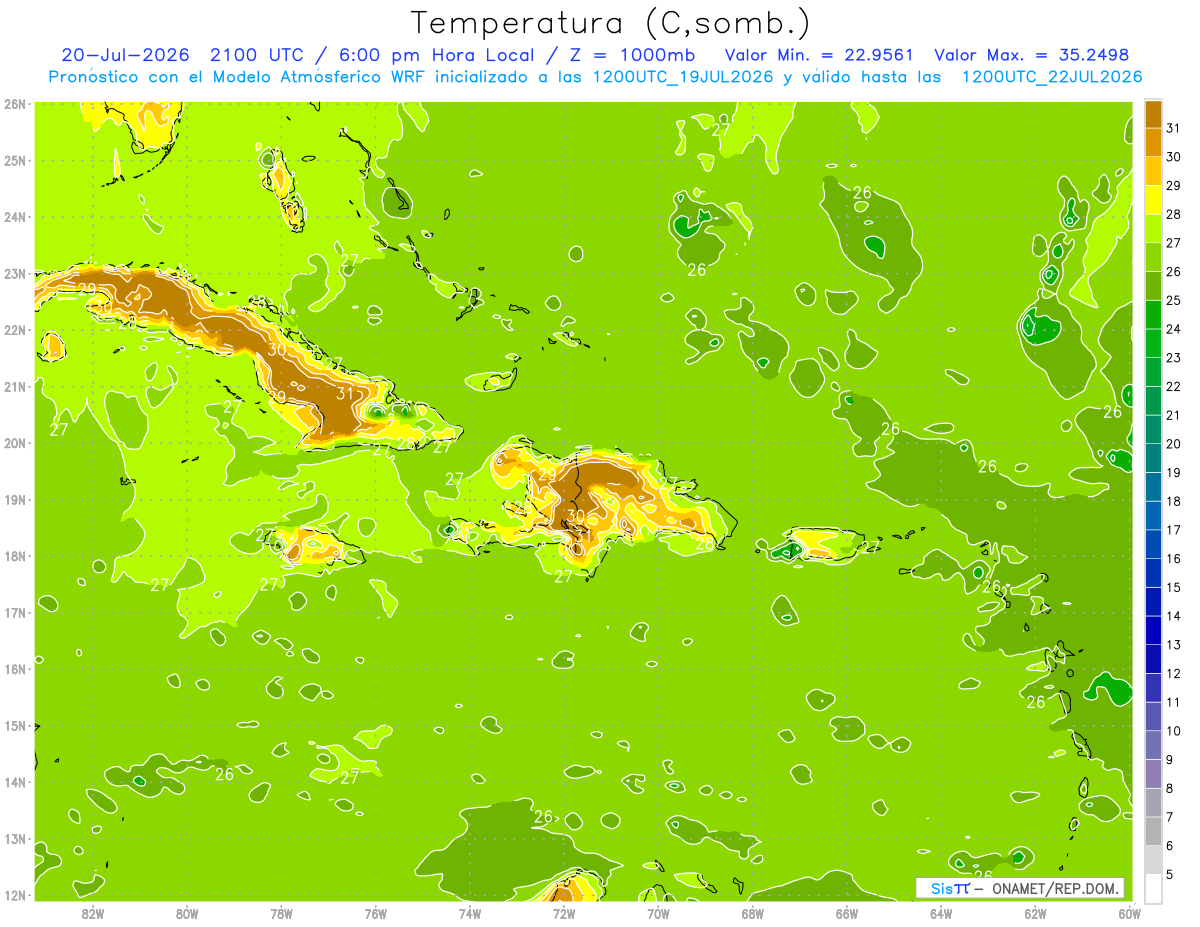Click the 'ONAMET/REP.DOM.' credit label
This screenshot has width=1200, height=927.
point(1055,888)
